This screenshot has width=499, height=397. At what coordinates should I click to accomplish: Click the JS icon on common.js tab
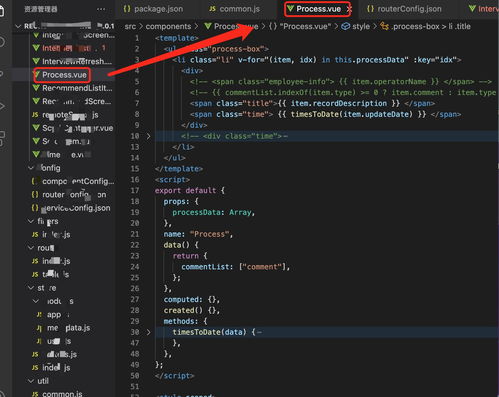[212, 9]
